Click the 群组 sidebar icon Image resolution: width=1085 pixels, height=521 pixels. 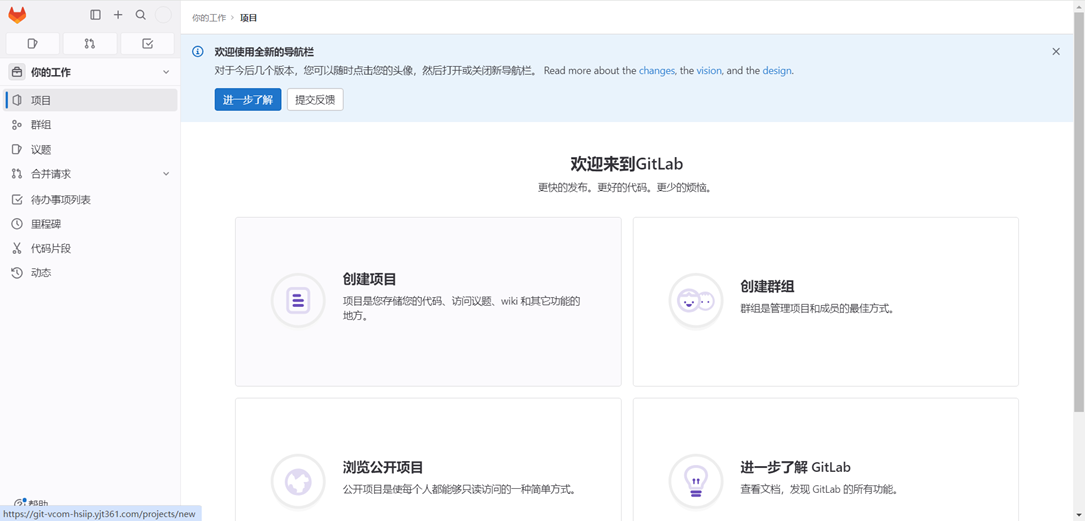17,125
